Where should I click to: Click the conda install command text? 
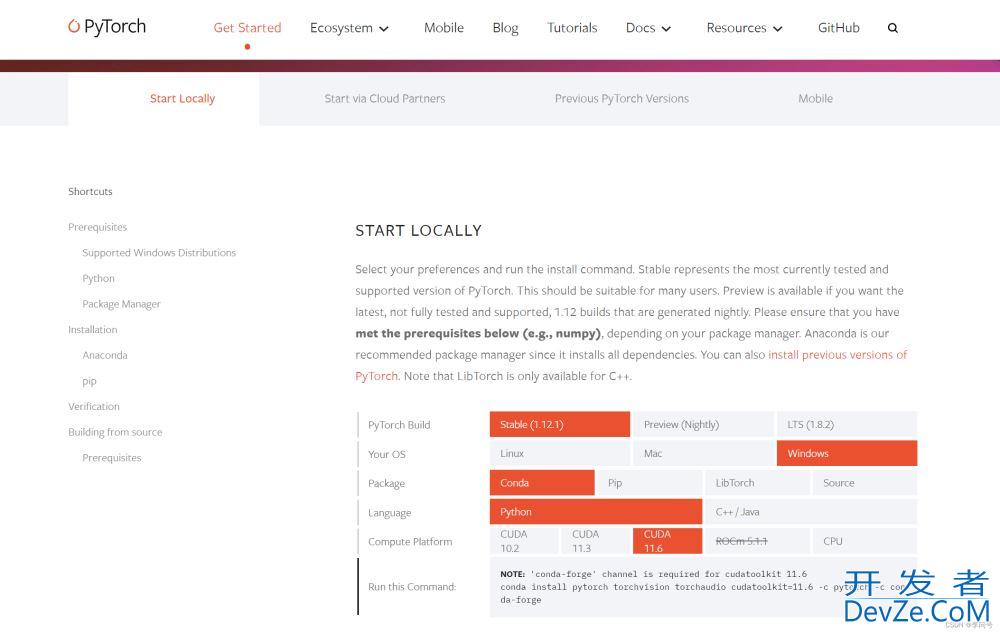[x=703, y=593]
